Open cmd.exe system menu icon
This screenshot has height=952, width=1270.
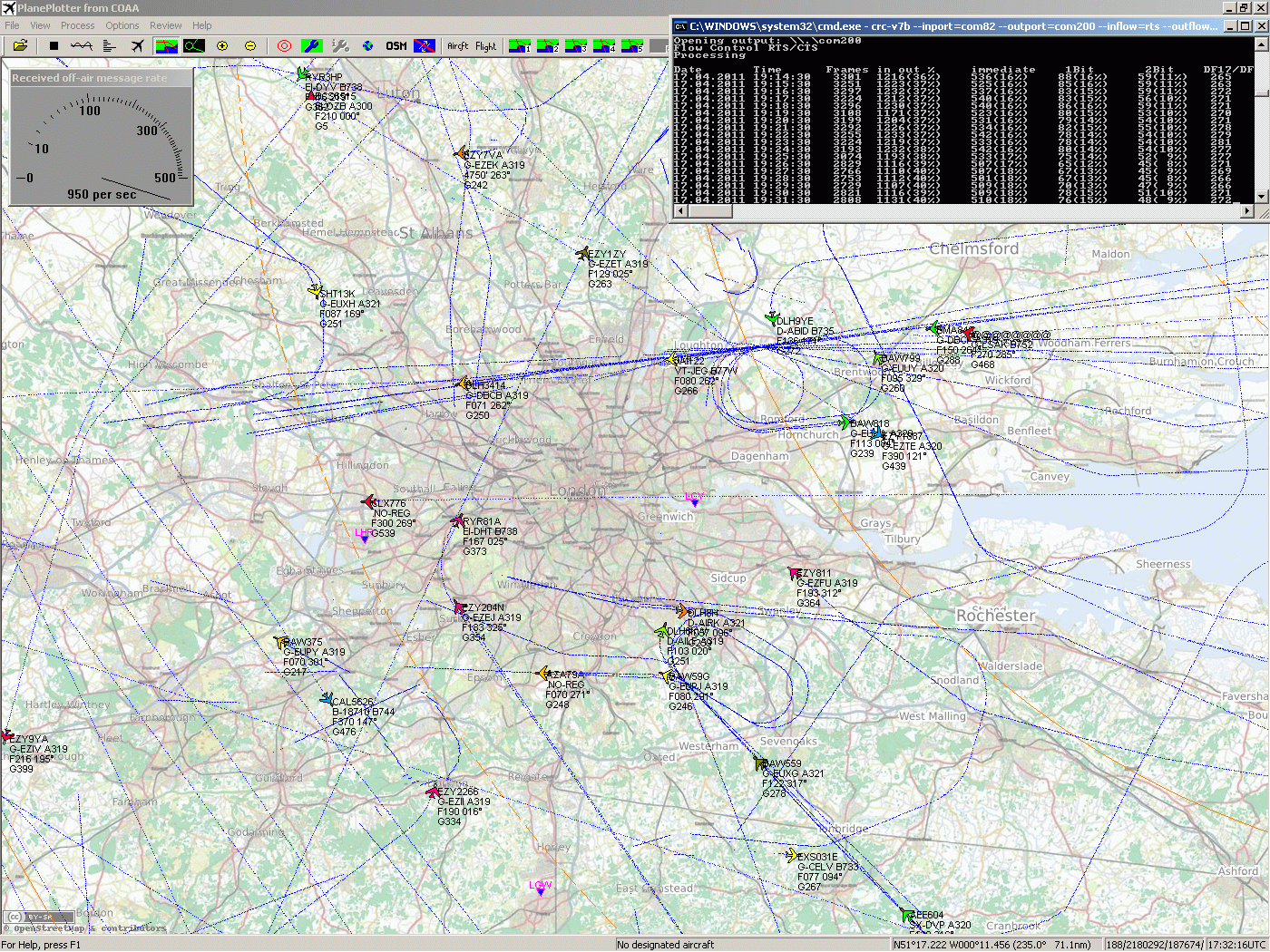(680, 26)
